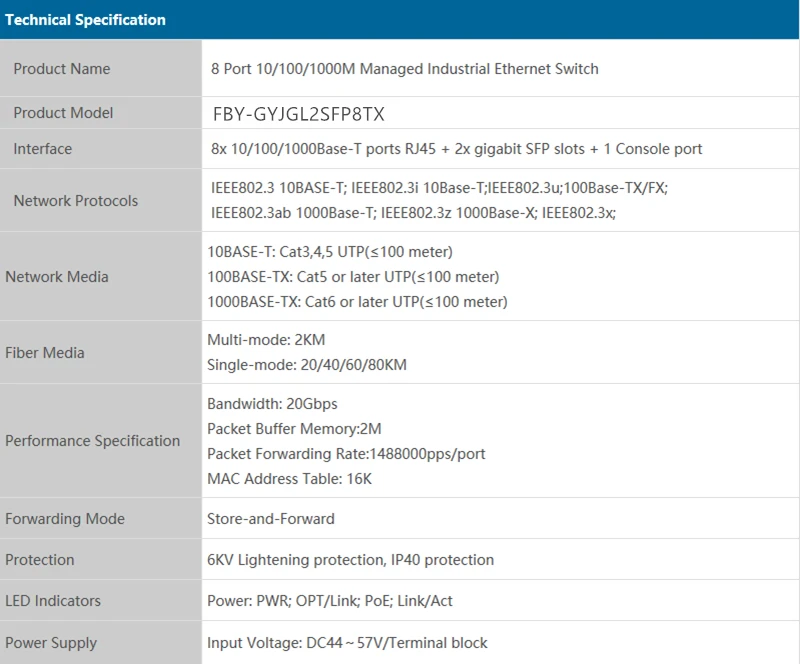Click '10BASE-T: Cat3,4,5 UTP' line
Screen dimensions: 800x664
tap(330, 252)
